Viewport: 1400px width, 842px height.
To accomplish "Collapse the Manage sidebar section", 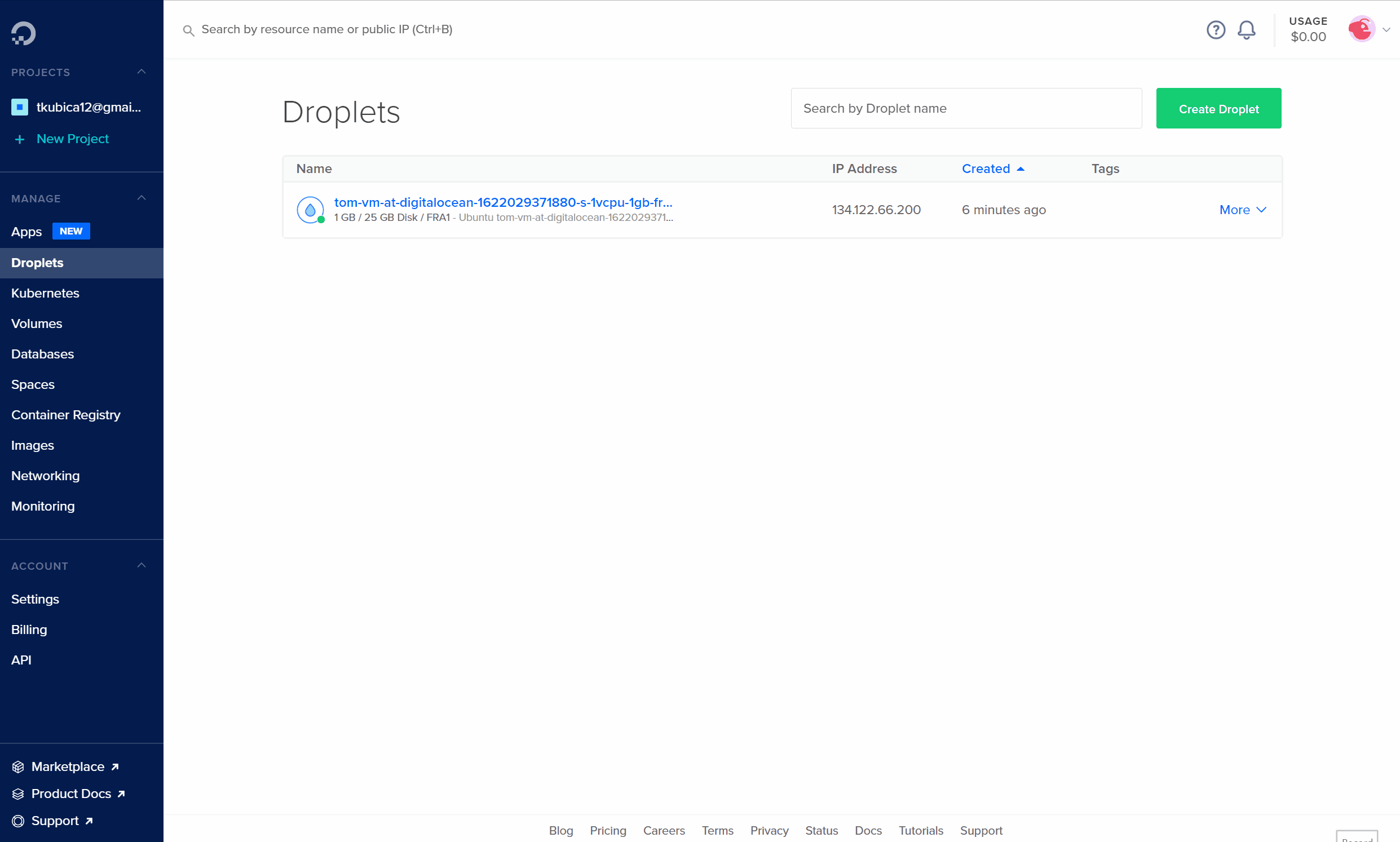I will tap(142, 198).
